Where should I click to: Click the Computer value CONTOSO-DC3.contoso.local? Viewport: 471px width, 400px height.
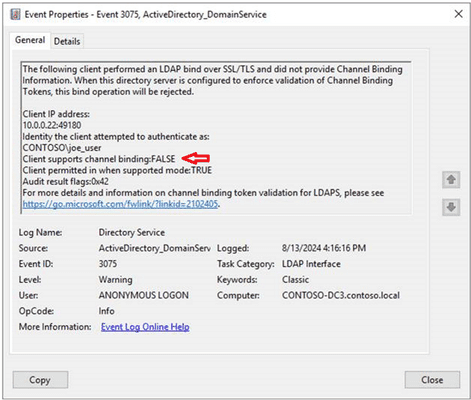[341, 295]
